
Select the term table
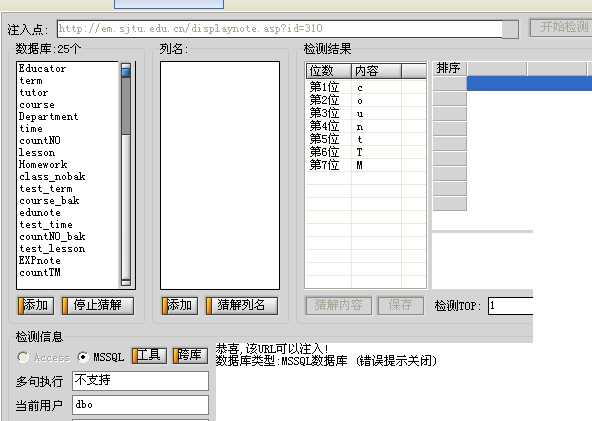click(x=31, y=80)
